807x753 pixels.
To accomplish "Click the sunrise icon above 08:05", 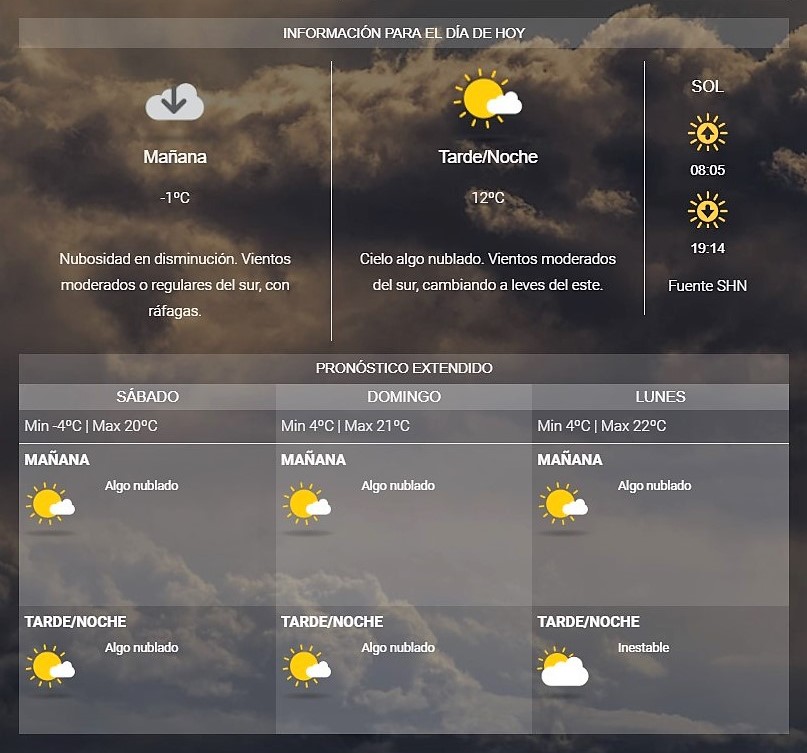I will [x=708, y=133].
